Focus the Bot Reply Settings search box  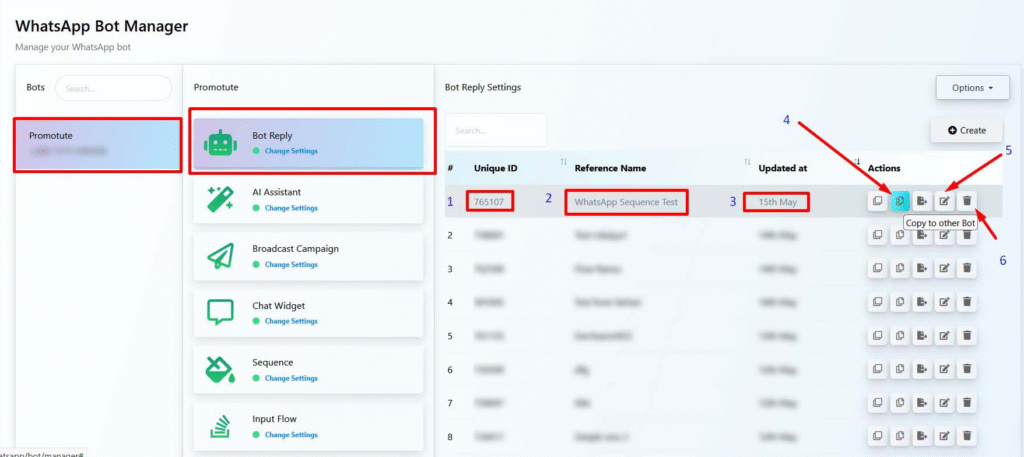tap(496, 130)
